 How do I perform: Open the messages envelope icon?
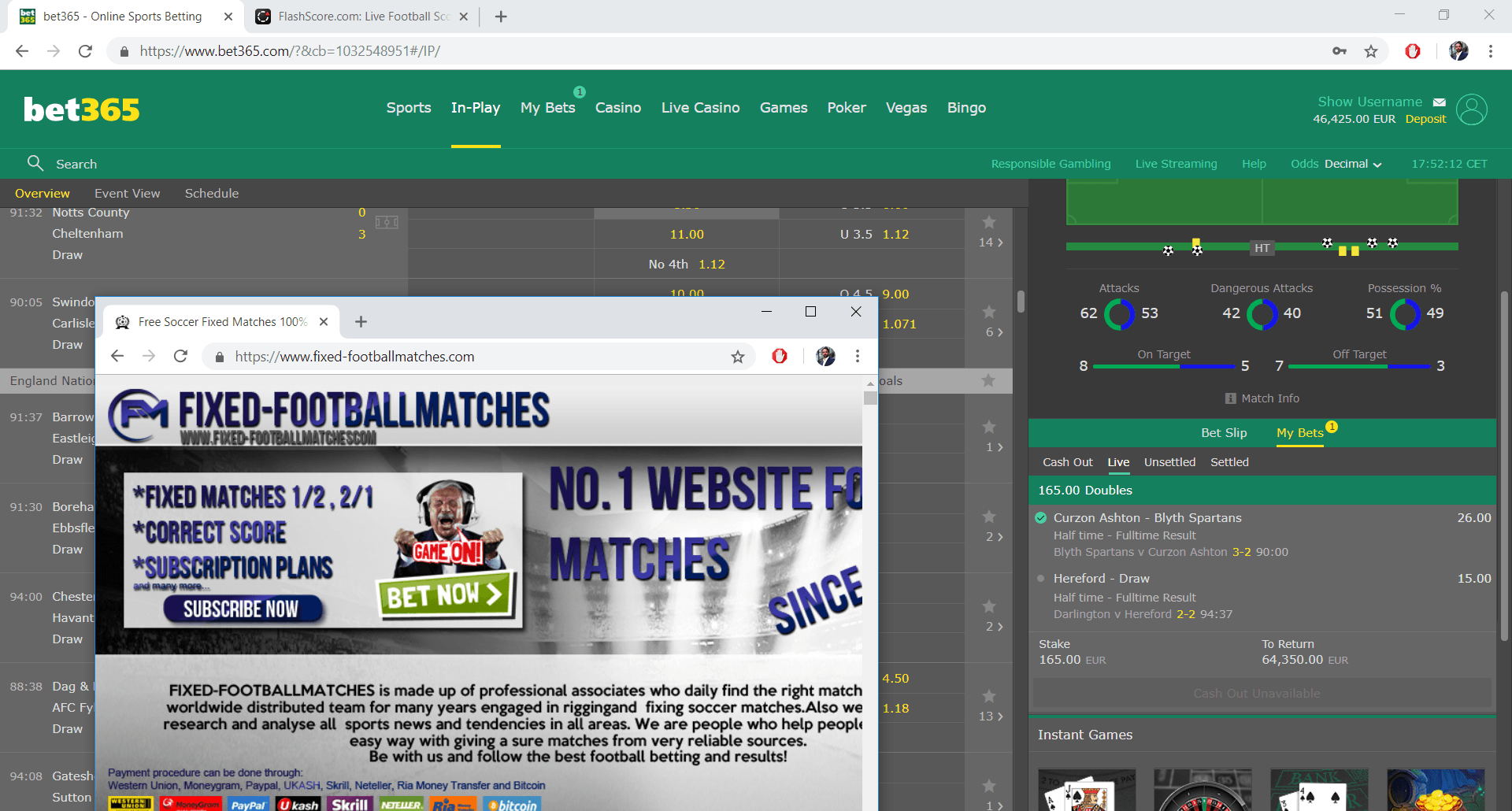[x=1439, y=102]
